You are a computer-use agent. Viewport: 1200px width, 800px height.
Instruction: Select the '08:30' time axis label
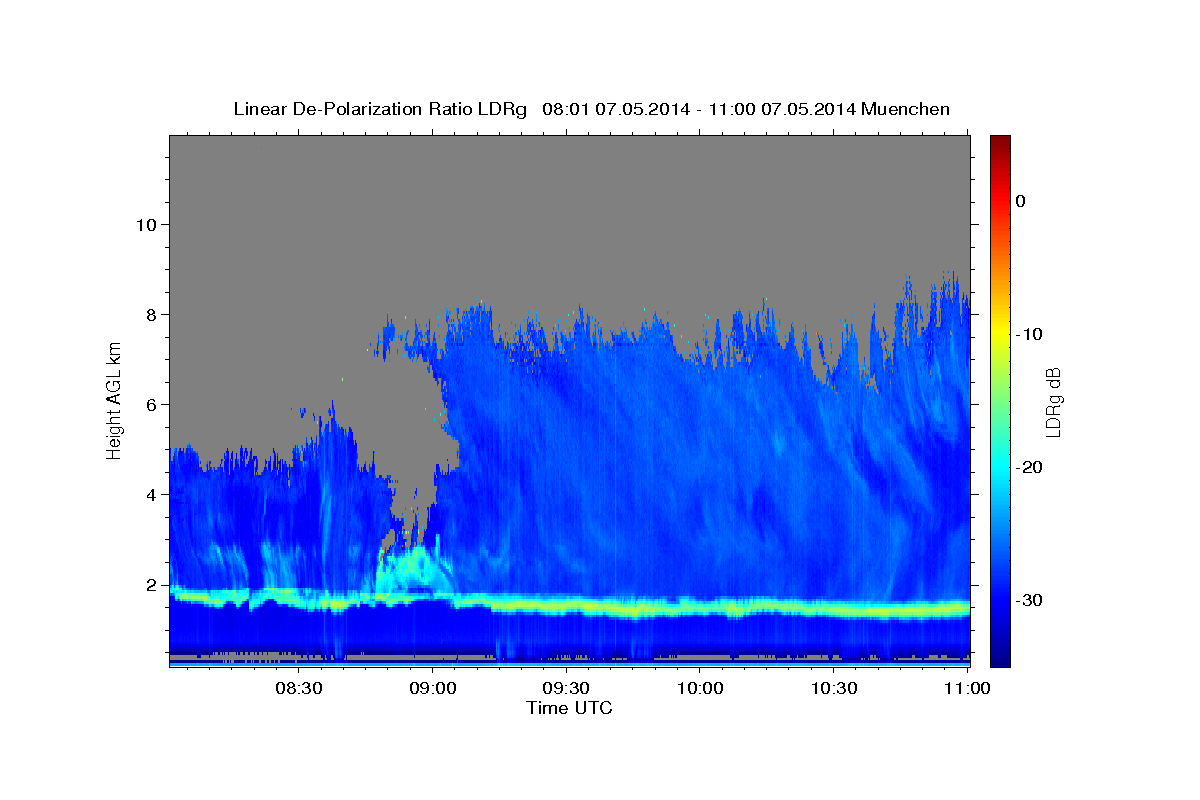[298, 688]
